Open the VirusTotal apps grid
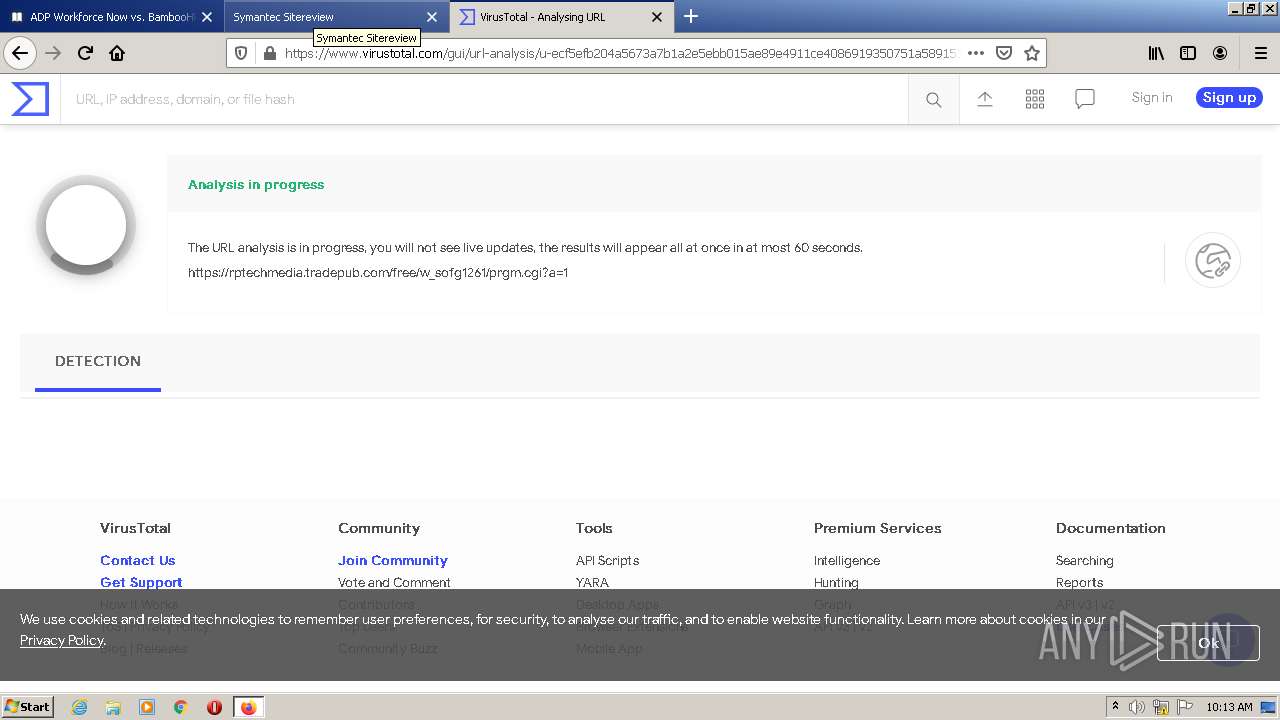Viewport: 1280px width, 720px height. (1035, 98)
